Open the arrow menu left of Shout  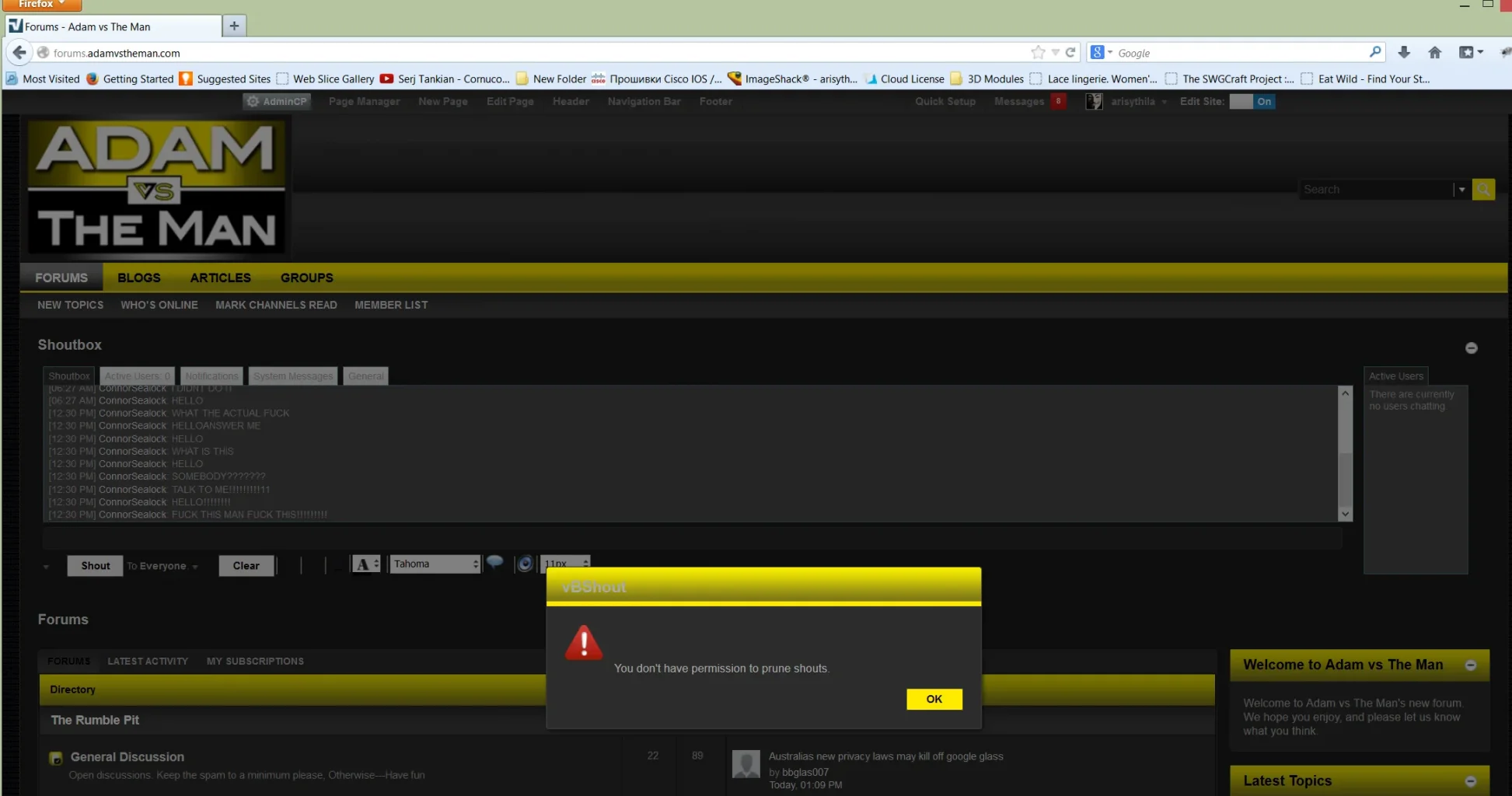(x=46, y=567)
